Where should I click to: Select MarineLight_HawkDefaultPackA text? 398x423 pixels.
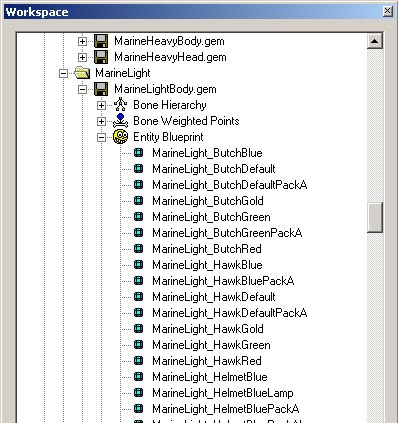click(x=230, y=313)
